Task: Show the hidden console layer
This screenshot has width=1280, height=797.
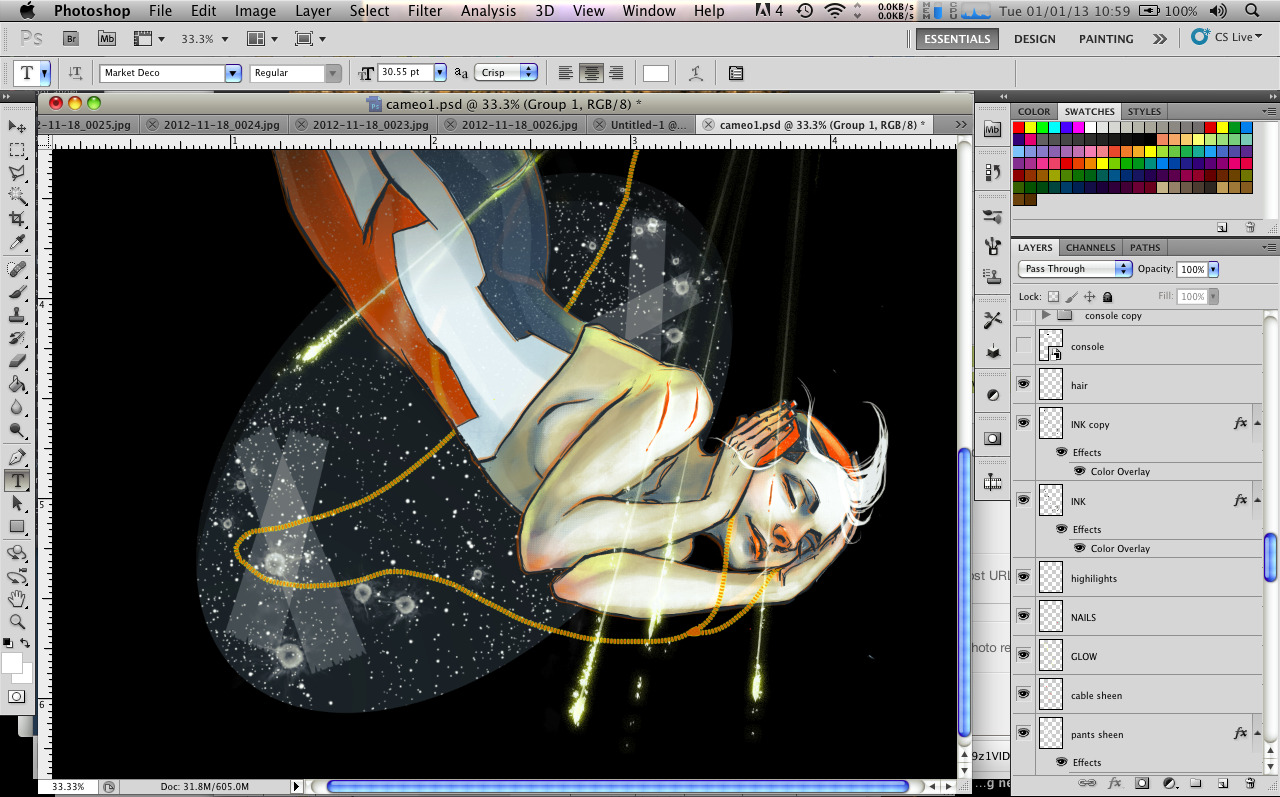Action: pyautogui.click(x=1023, y=346)
